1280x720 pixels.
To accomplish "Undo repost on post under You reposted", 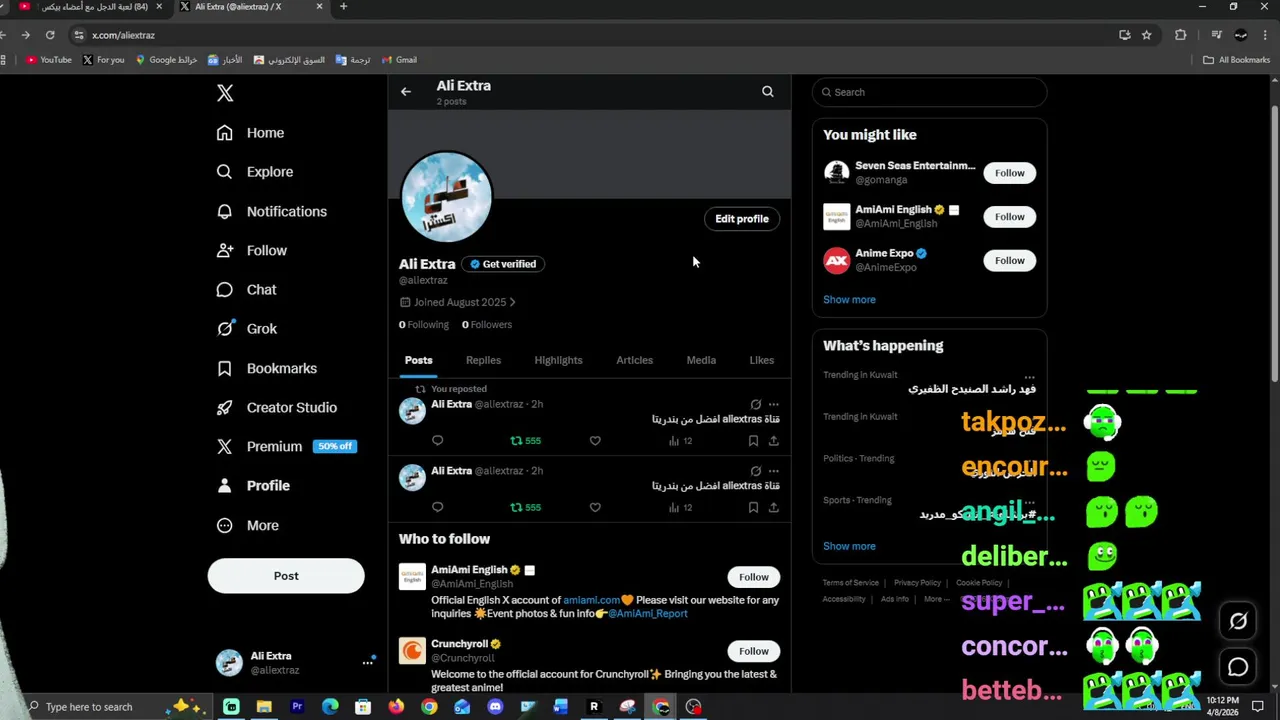I will pos(525,441).
